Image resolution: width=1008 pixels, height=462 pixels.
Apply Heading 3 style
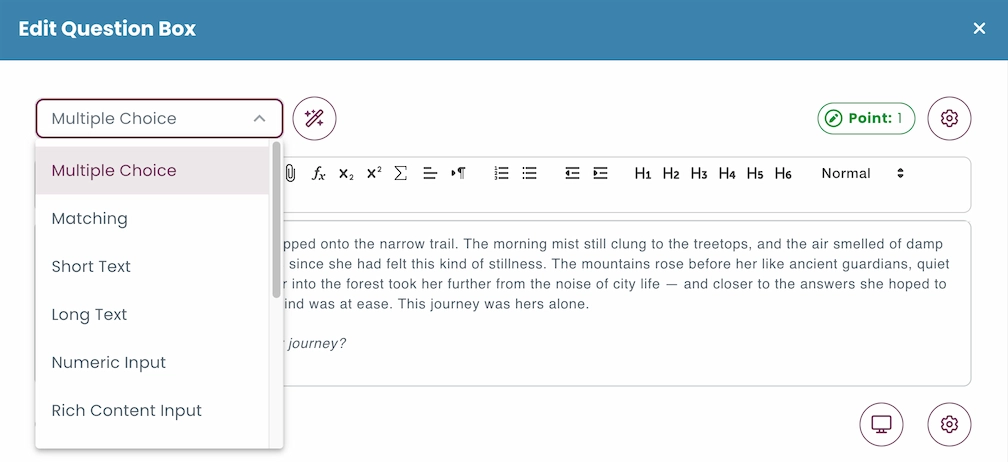[699, 173]
